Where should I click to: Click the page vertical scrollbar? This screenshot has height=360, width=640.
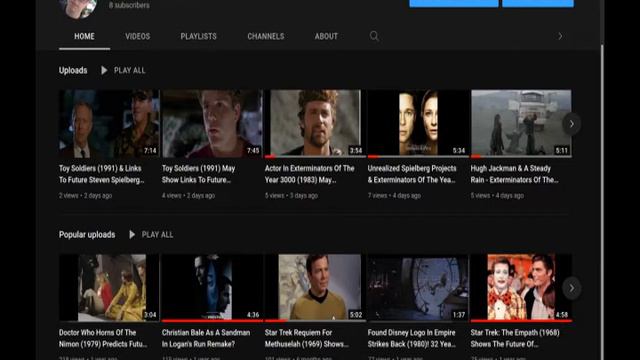point(602,202)
